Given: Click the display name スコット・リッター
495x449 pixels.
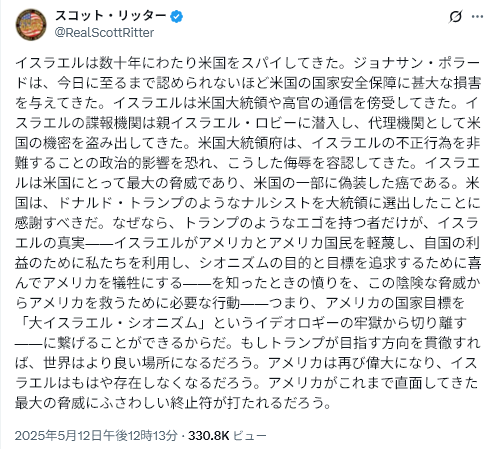Looking at the screenshot, I should tap(111, 16).
